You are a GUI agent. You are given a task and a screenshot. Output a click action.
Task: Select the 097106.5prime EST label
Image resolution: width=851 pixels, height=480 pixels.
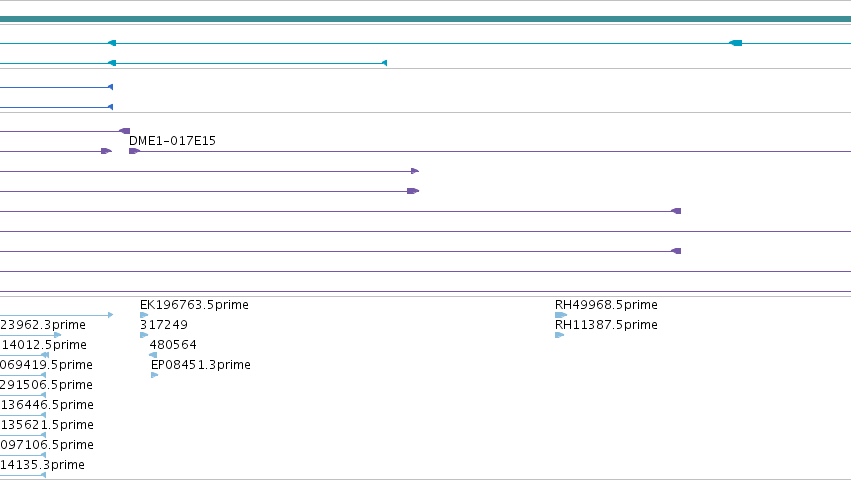pos(47,445)
